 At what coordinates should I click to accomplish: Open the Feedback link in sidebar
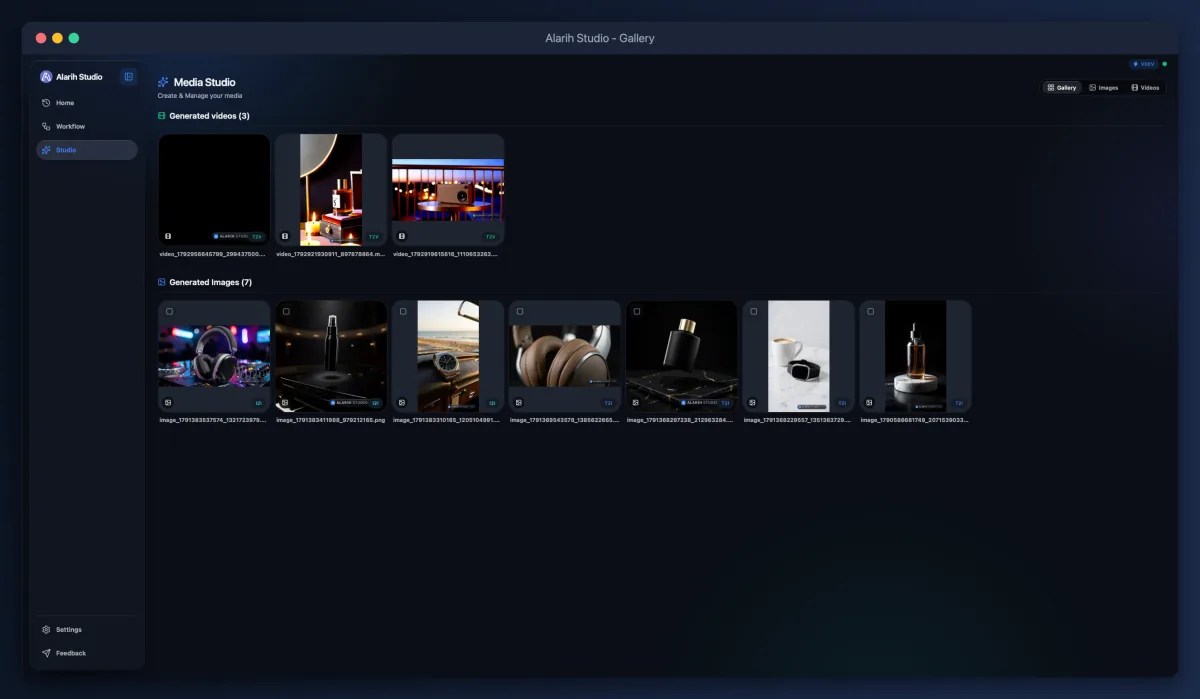[x=87, y=653]
